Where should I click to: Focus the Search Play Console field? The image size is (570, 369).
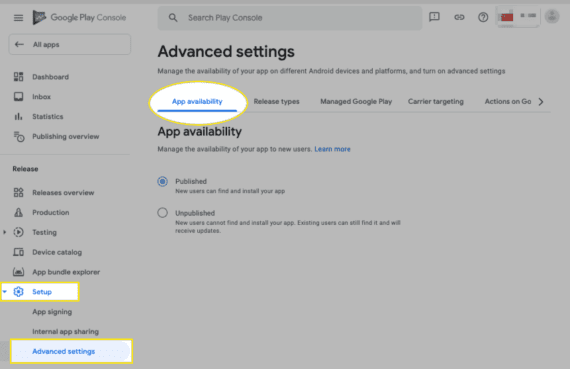click(290, 17)
